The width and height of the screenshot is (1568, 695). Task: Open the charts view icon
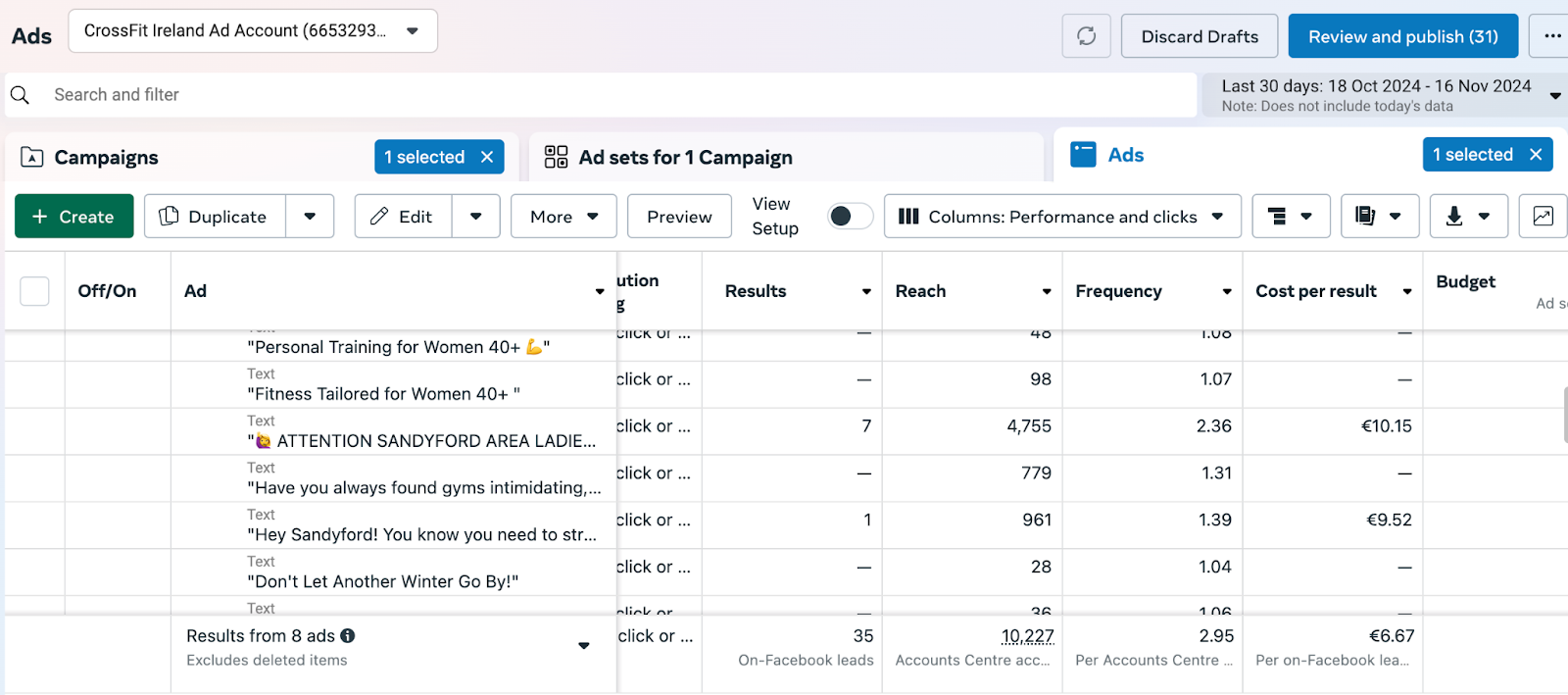click(1543, 217)
